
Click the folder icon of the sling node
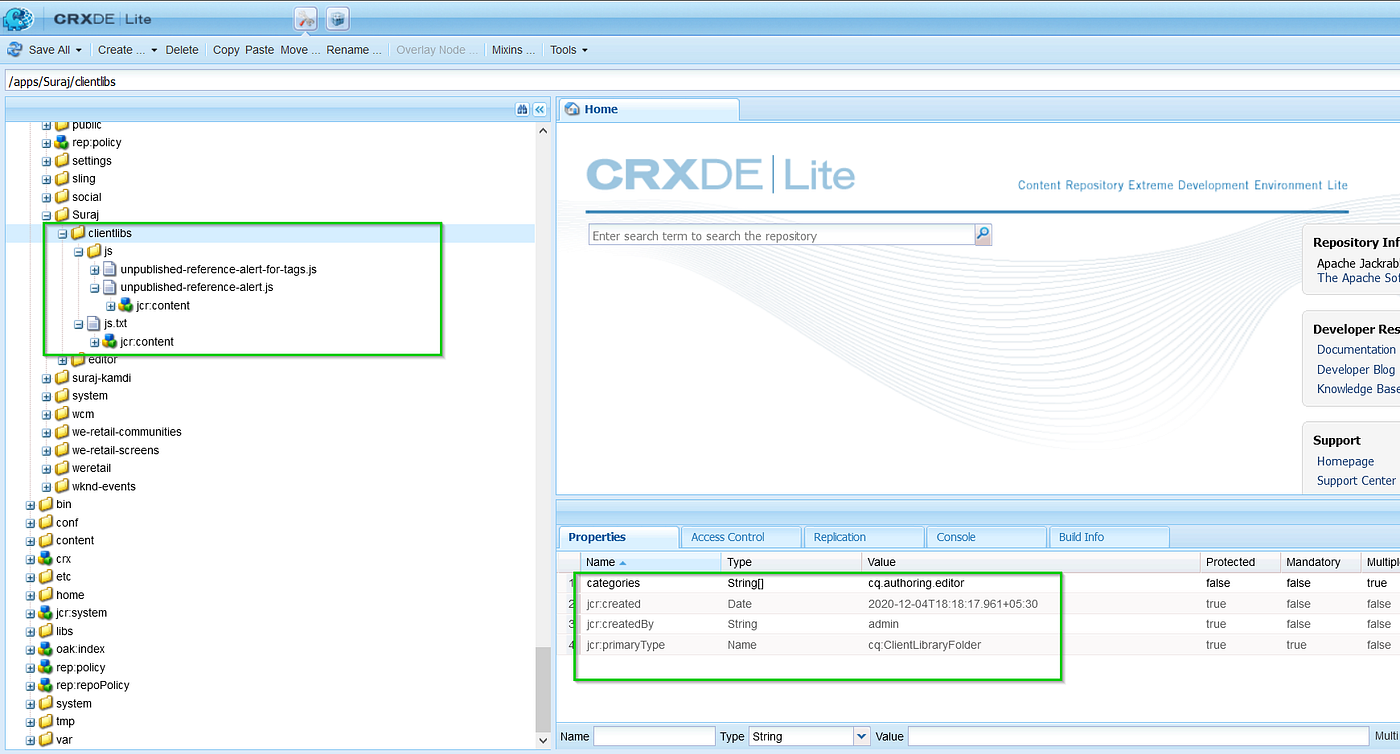62,179
